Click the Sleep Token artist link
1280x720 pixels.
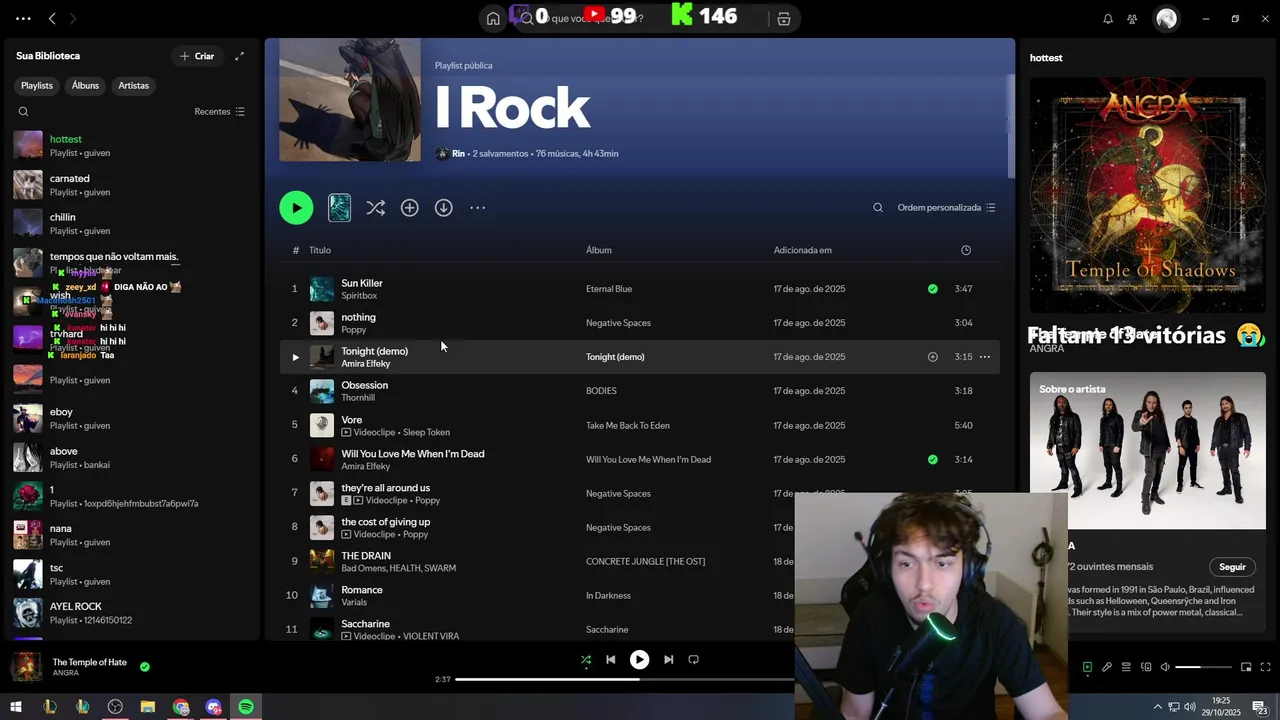[426, 432]
